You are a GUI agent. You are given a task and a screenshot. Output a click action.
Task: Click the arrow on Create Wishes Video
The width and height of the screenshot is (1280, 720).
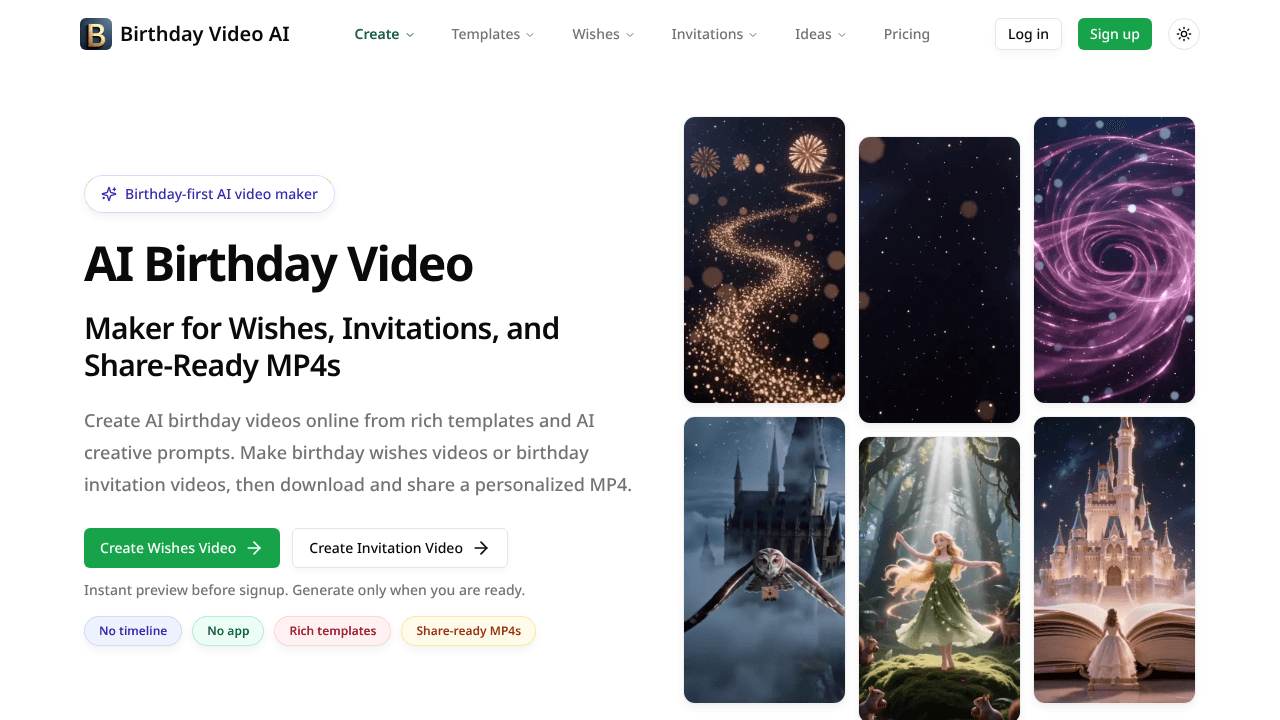pyautogui.click(x=254, y=548)
